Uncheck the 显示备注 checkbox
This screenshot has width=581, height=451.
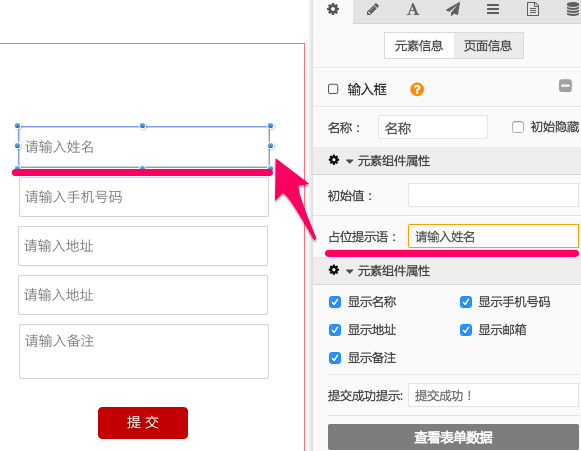pos(335,358)
